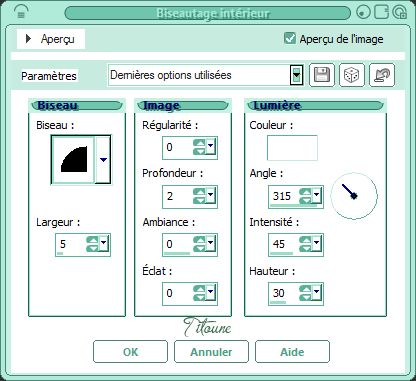Decrease Profondeur with the down arrow
Viewport: 416px width, 381px height.
click(199, 200)
